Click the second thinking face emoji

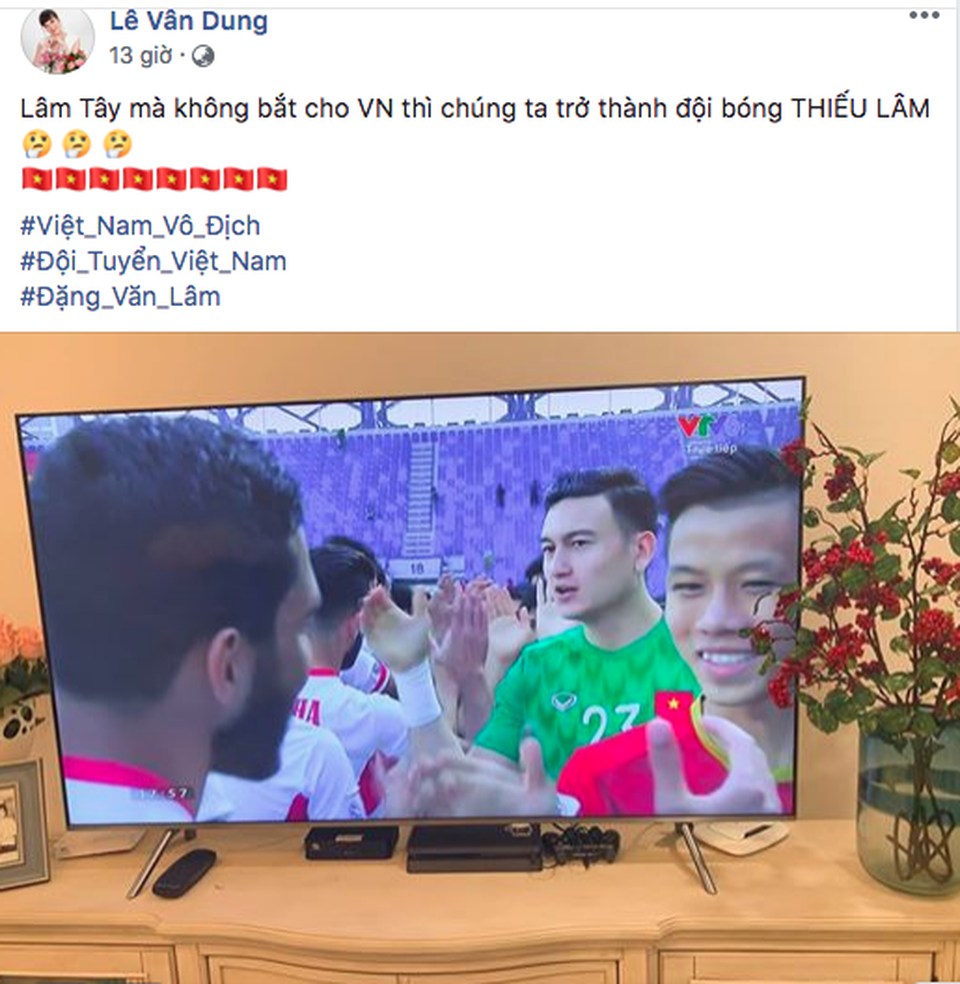coord(77,144)
